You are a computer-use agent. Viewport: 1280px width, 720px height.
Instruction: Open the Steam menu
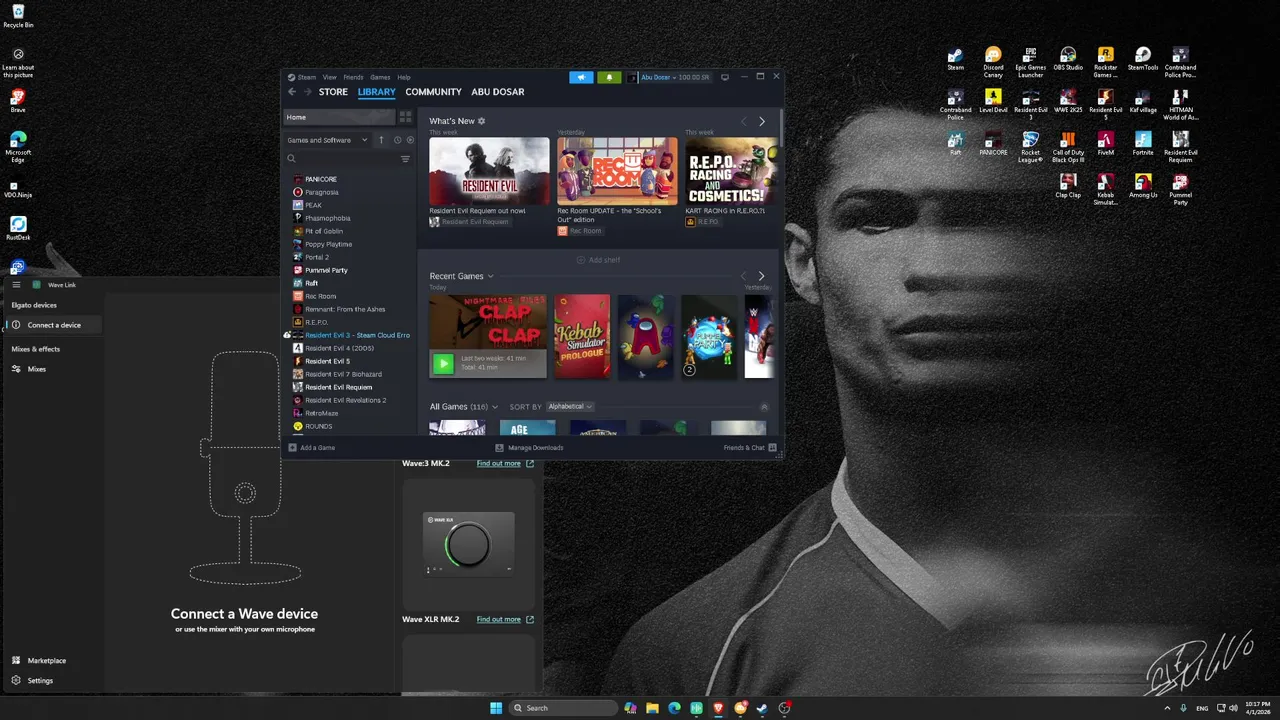click(x=306, y=77)
